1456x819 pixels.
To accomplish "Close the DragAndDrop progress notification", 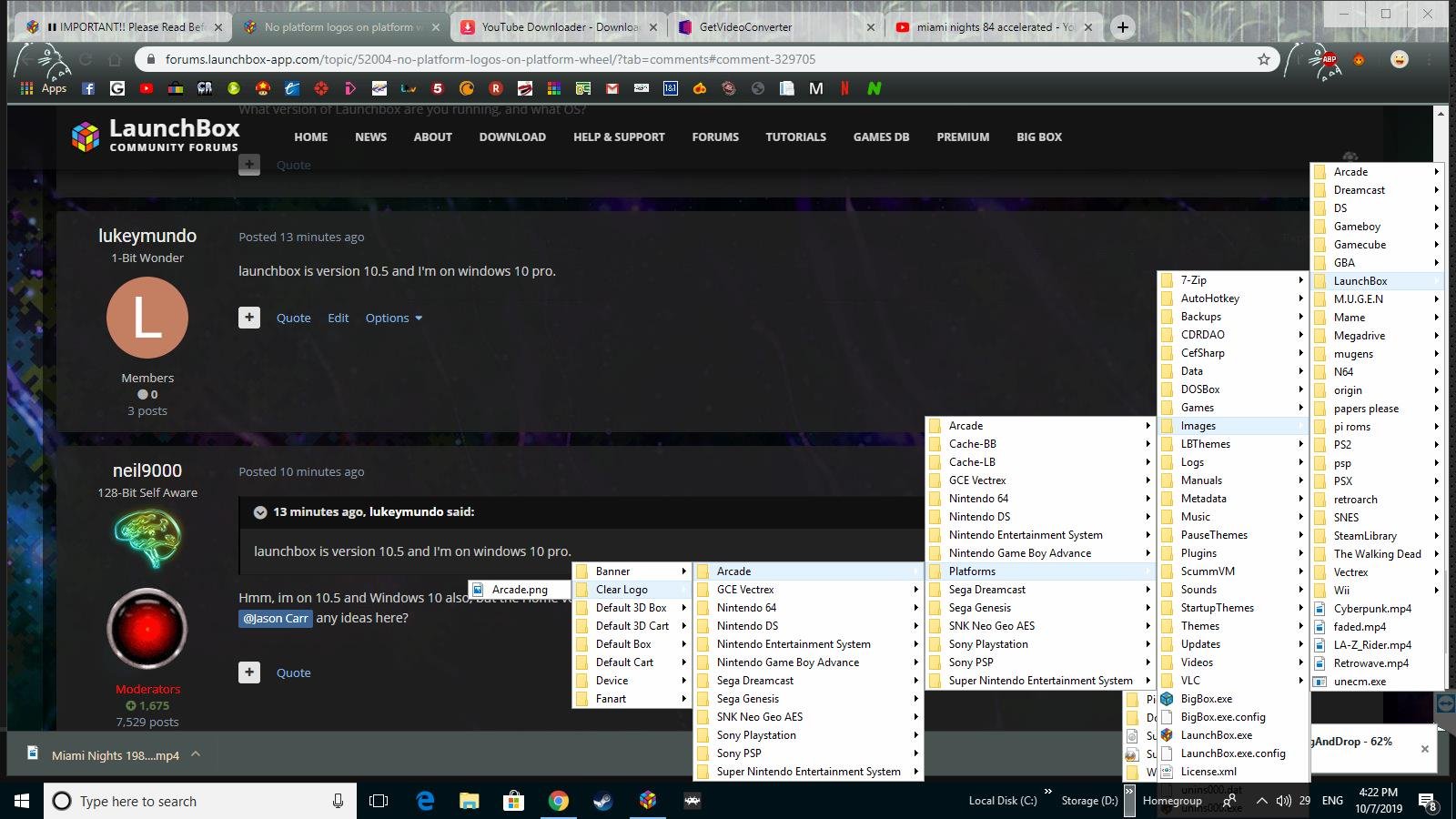I will [x=1425, y=749].
